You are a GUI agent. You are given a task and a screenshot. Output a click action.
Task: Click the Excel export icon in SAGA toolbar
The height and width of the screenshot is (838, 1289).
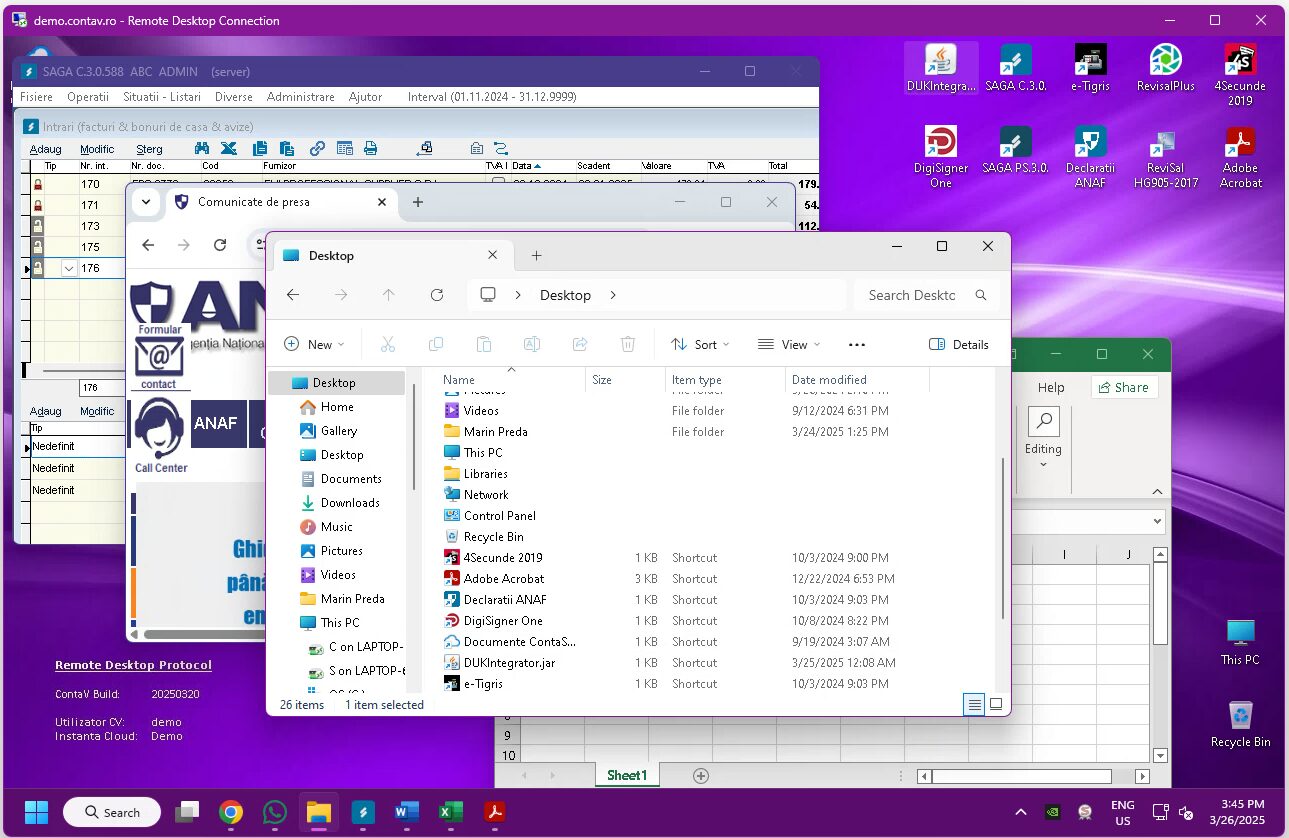(229, 148)
